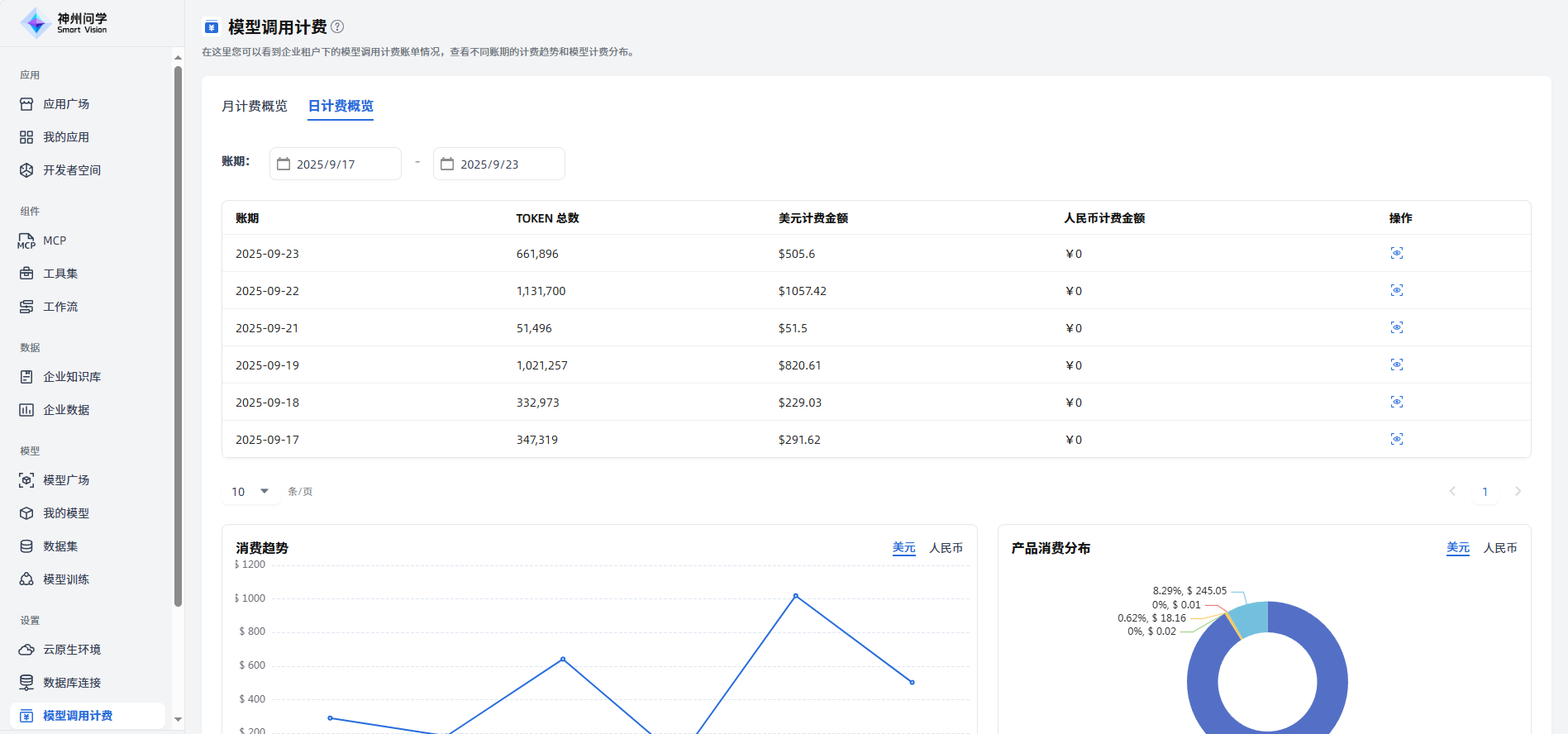The image size is (1568, 734).
Task: Open the end date picker 2025/9/23
Action: point(498,164)
